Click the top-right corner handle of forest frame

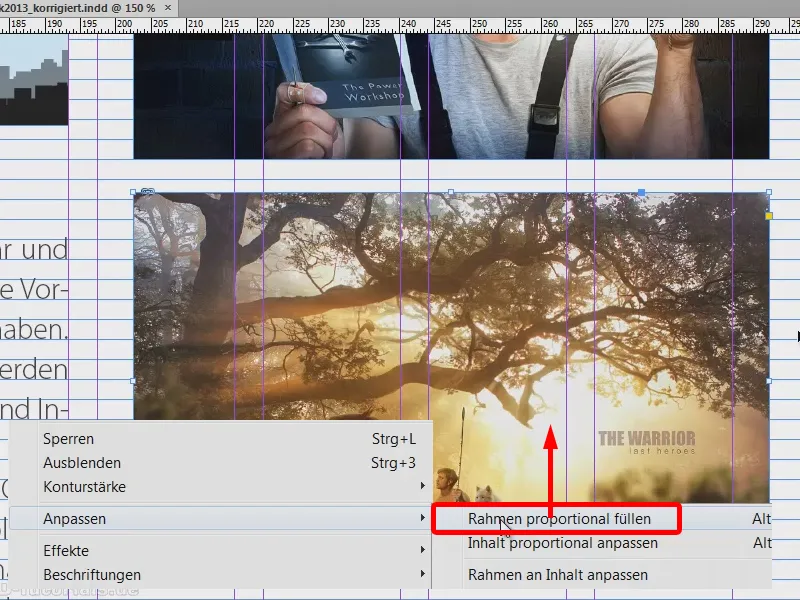pos(769,192)
